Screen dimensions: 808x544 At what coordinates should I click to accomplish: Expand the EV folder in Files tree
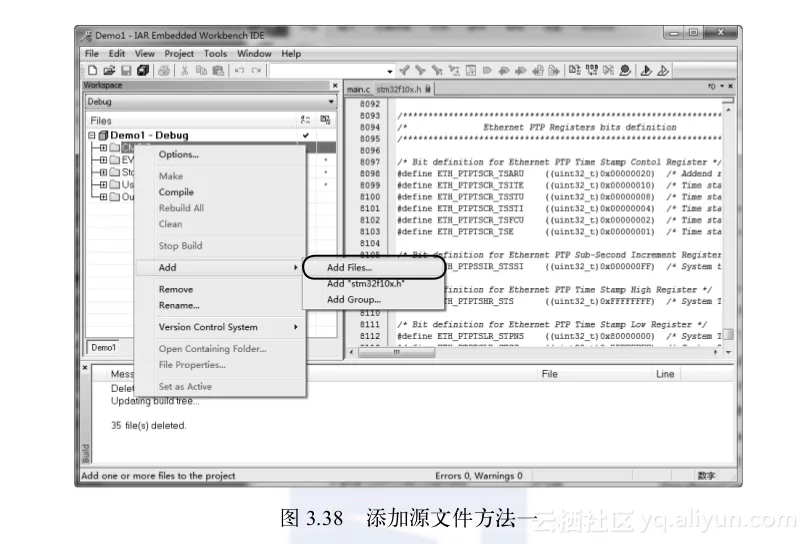[103, 160]
